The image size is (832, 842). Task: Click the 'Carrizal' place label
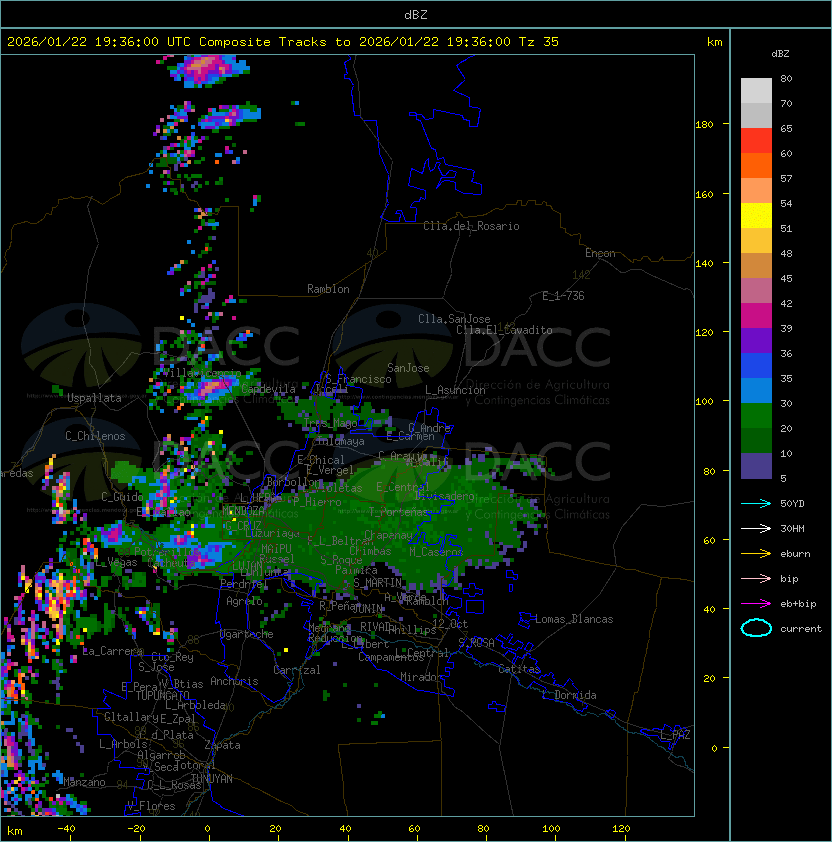tap(297, 670)
